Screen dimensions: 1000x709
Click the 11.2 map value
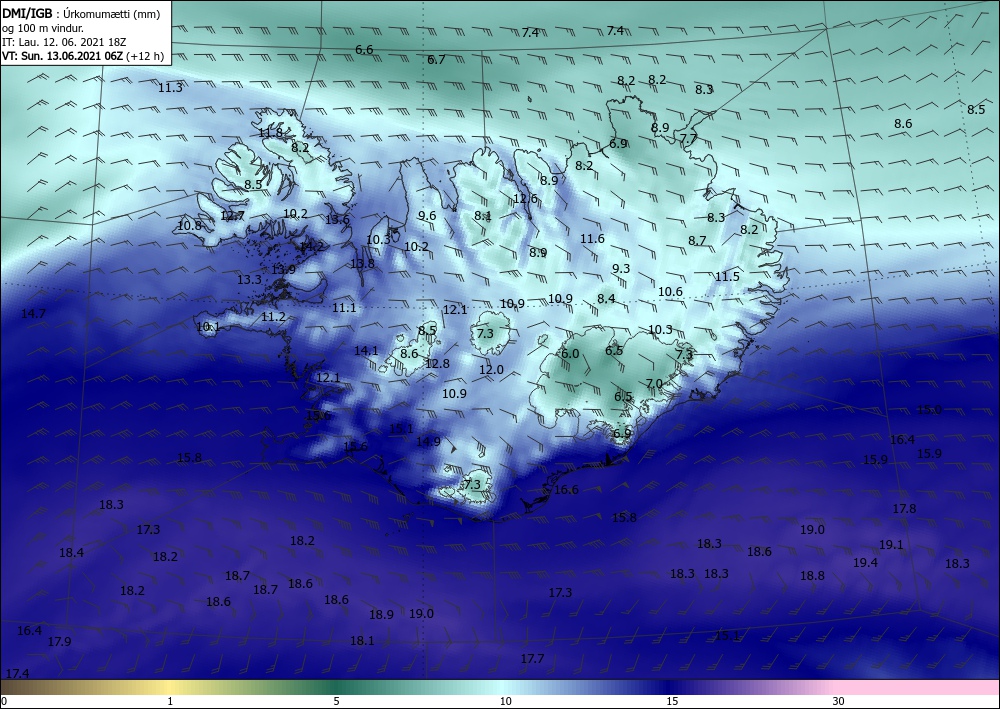click(x=274, y=317)
